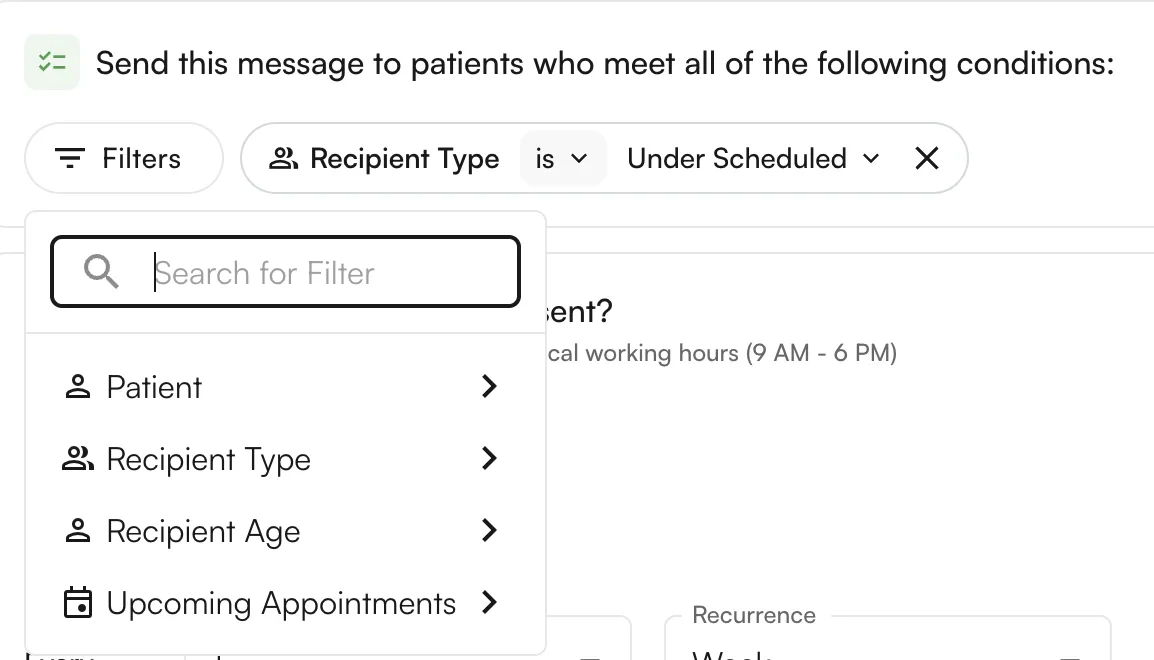Click the people icon beside Recipient Type in menu
The height and width of the screenshot is (660, 1154).
77,459
